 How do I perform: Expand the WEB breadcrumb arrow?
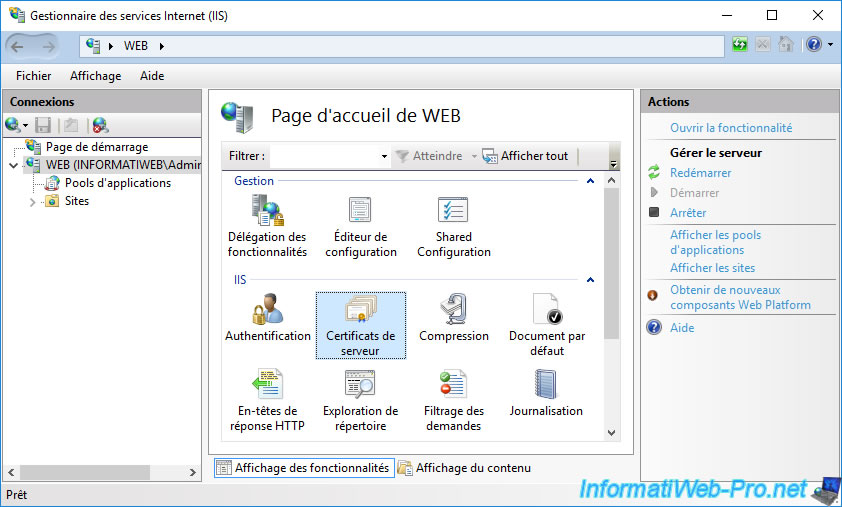pos(161,46)
